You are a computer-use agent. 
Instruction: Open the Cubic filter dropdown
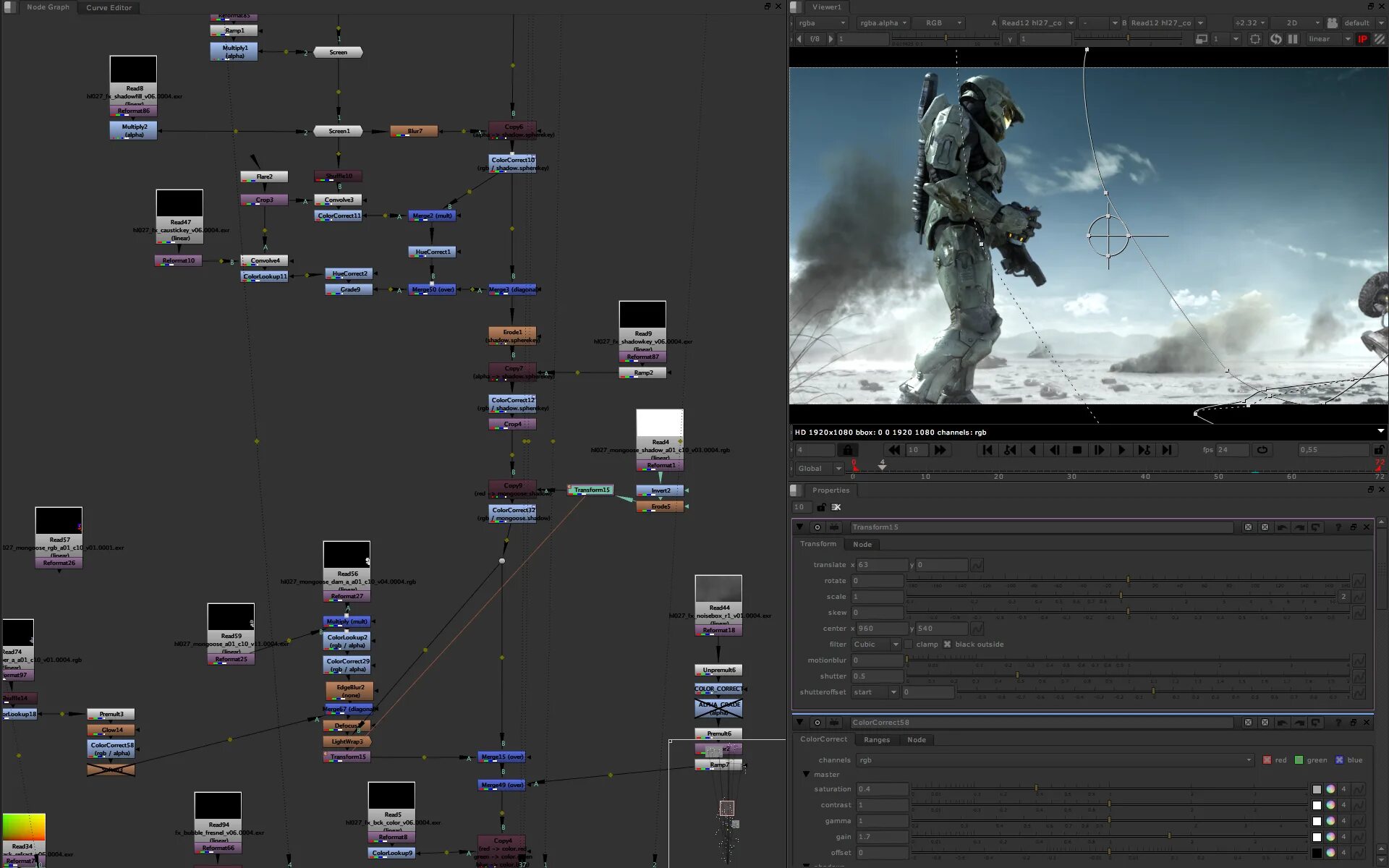tap(876, 644)
